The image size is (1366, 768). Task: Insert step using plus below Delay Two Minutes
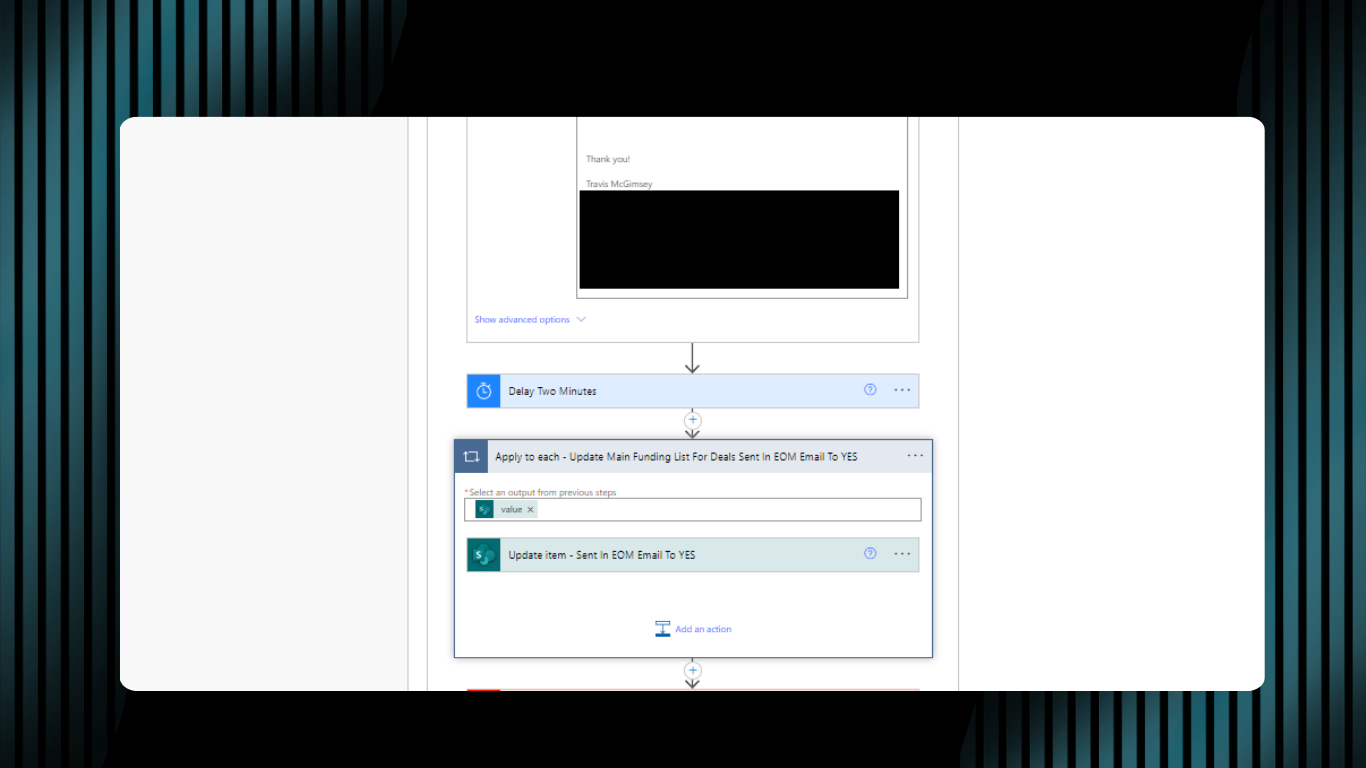coord(692,420)
